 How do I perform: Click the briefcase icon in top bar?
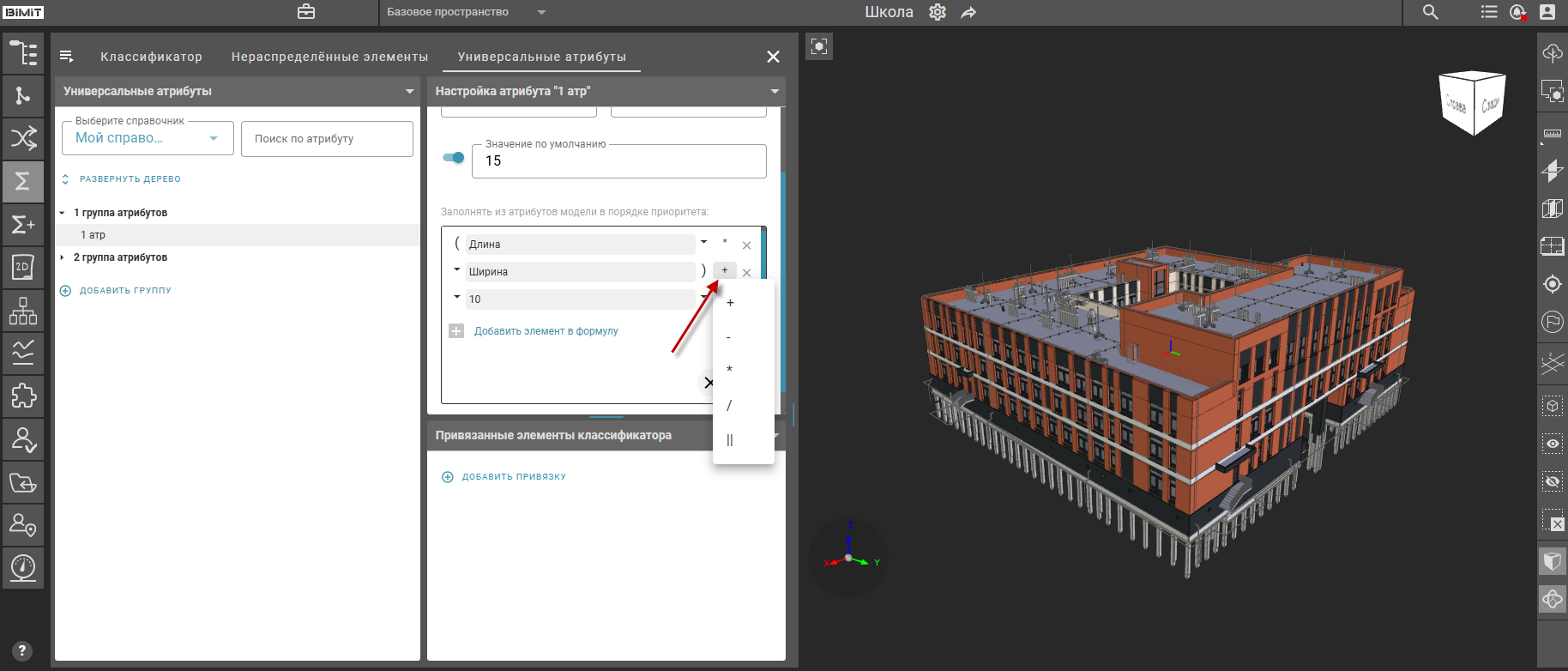(306, 12)
